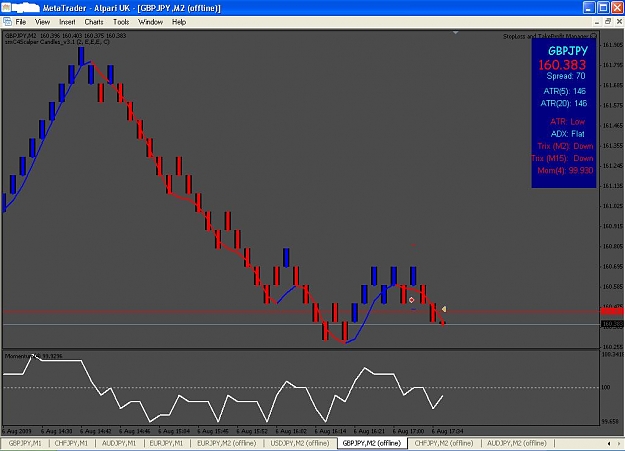Switch to AUDJPY,M1 chart tab
The image size is (625, 451).
click(x=119, y=443)
